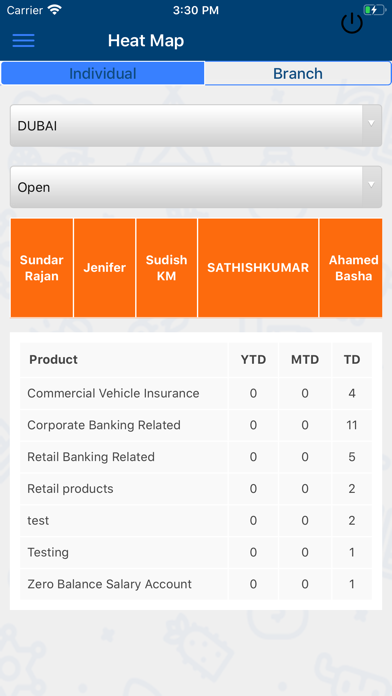Select the Sundar Rajan tile
392x696 pixels.
42,268
